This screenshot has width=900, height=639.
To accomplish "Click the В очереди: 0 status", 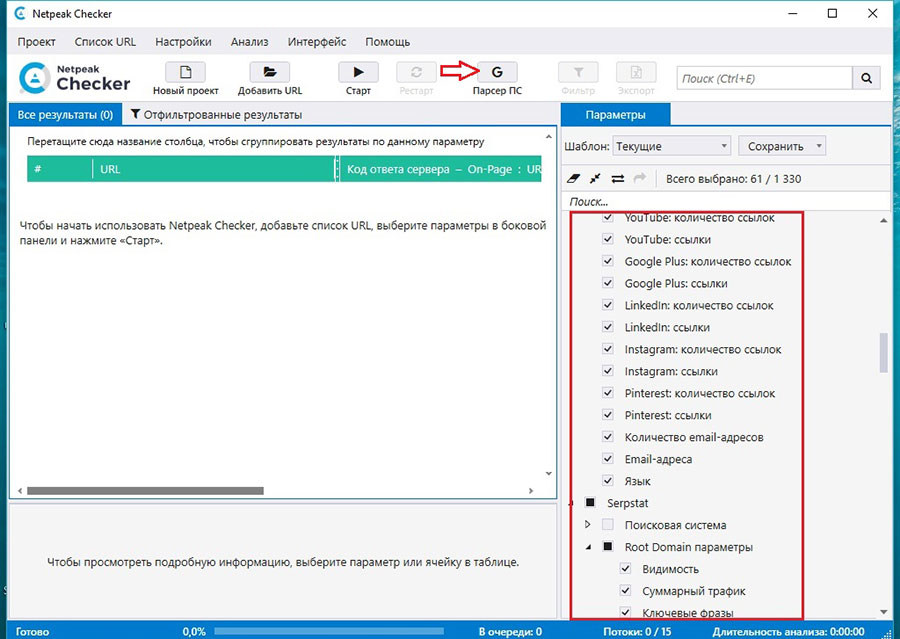I will 510,632.
